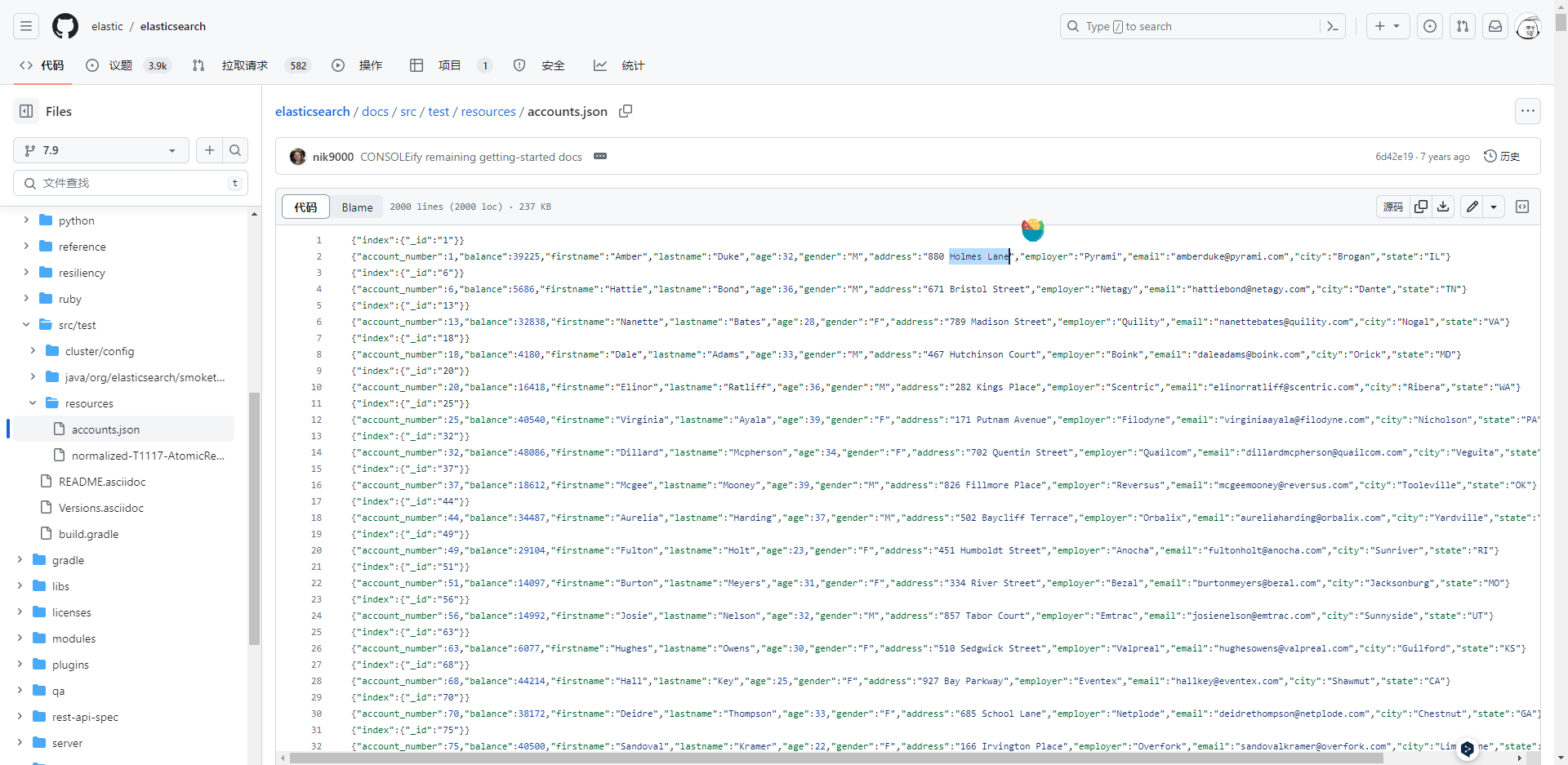The height and width of the screenshot is (765, 1568).
Task: Switch to the 代码 code view
Action: pos(305,207)
